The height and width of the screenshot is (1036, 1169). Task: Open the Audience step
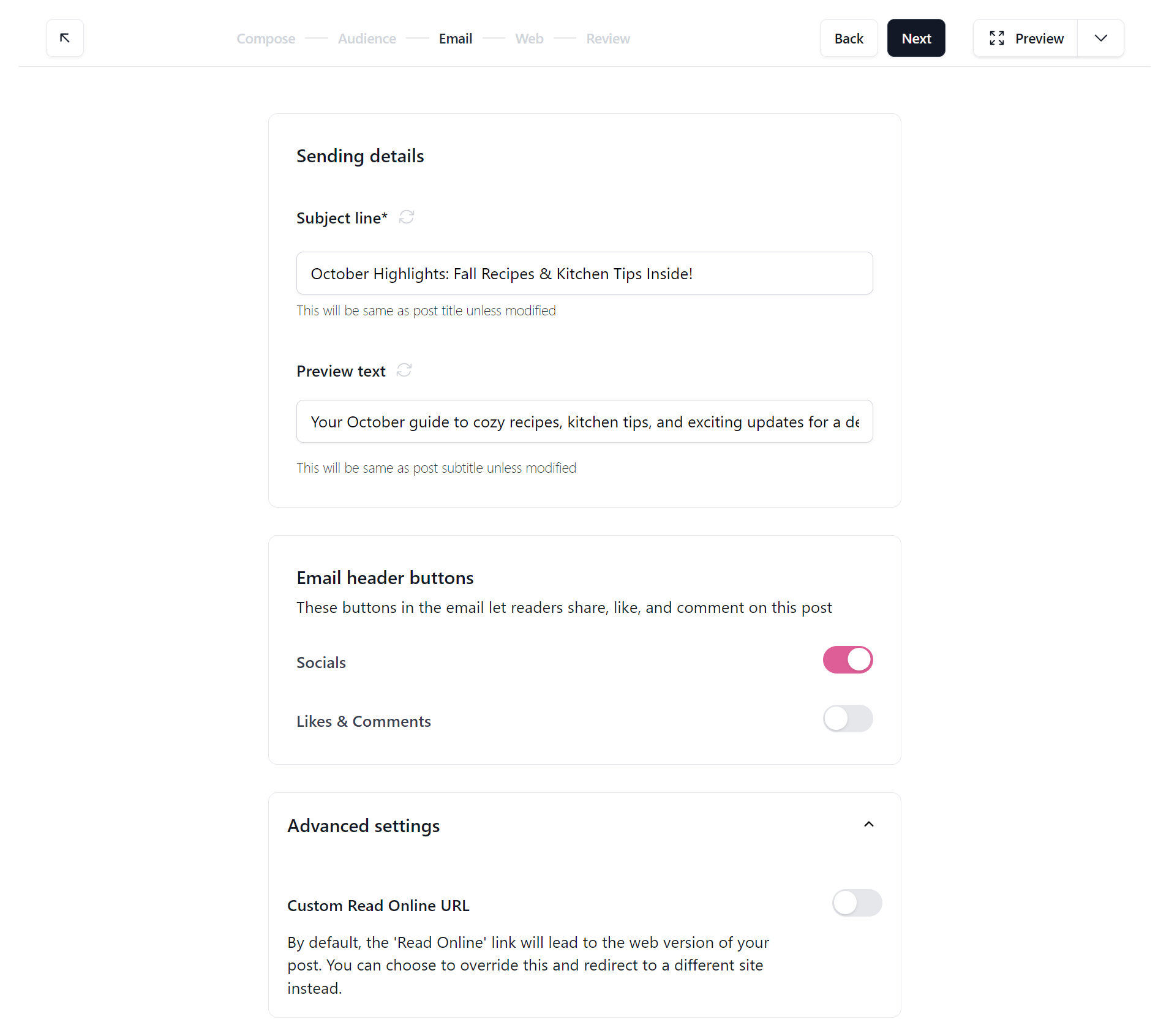tap(366, 38)
